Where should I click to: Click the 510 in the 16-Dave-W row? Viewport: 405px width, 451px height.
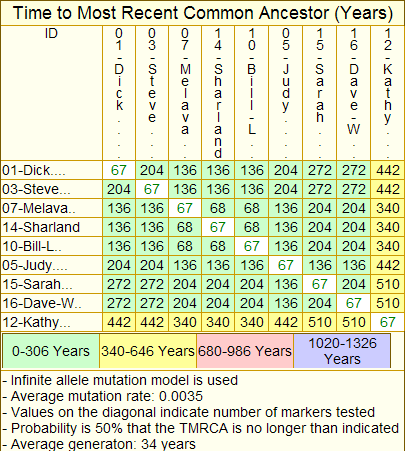(x=388, y=303)
